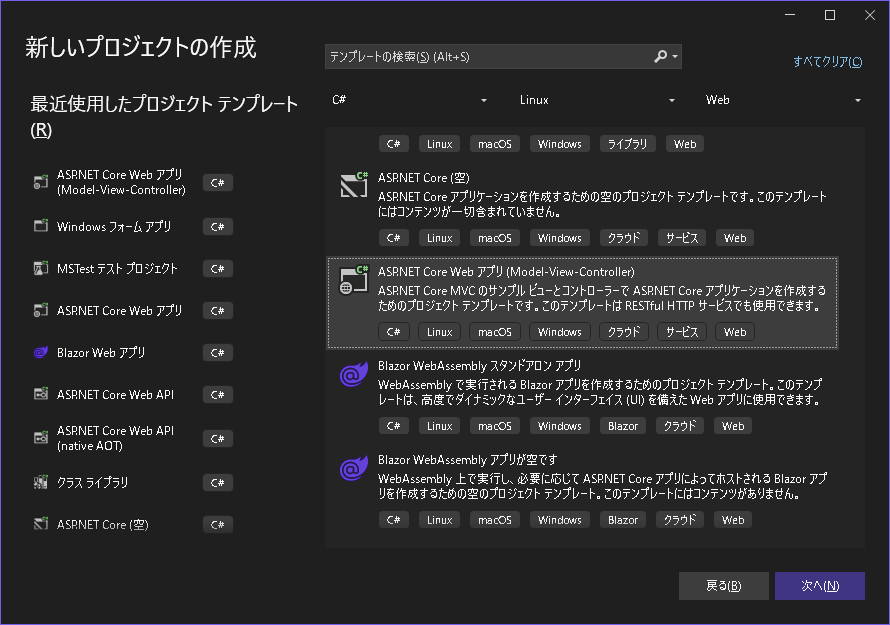Click Web API (native AOT) icon

[41, 438]
